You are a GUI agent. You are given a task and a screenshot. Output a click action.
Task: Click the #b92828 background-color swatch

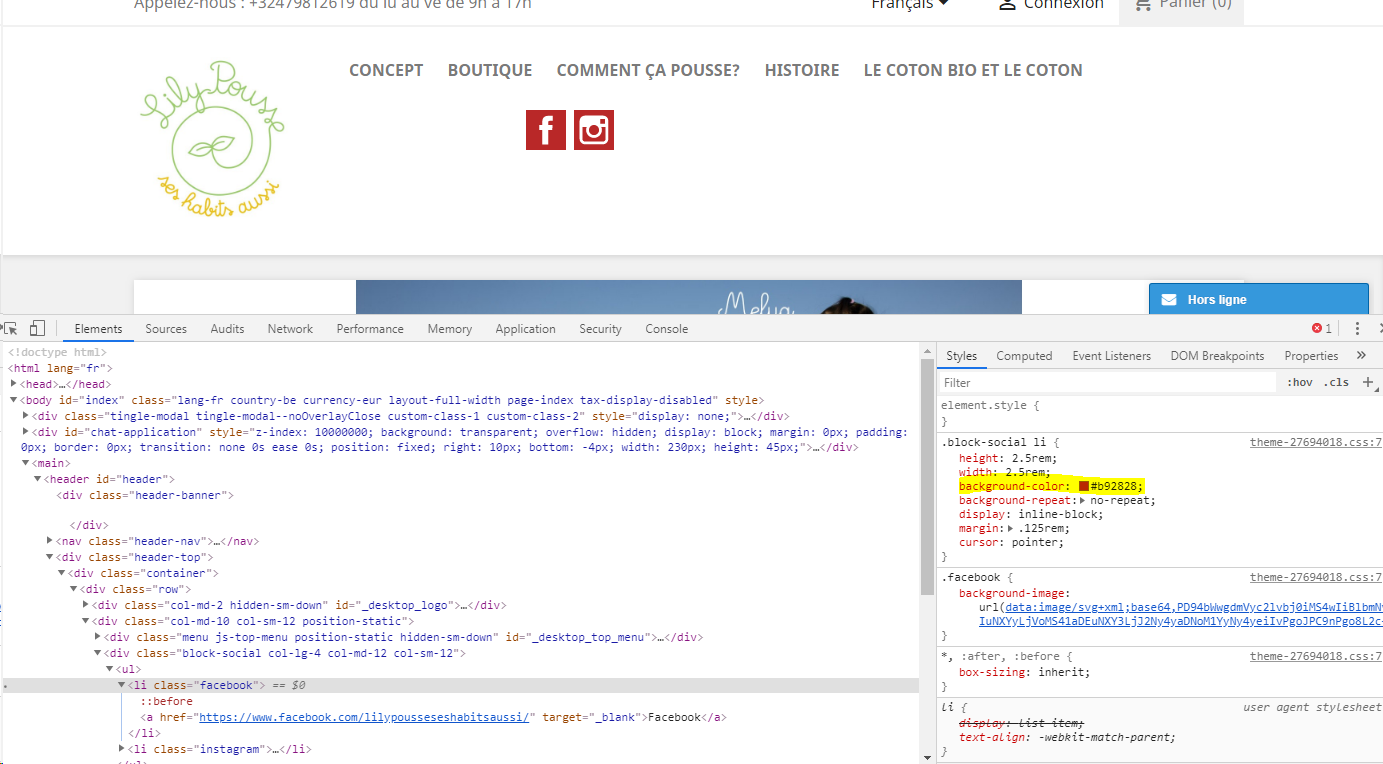point(1084,486)
